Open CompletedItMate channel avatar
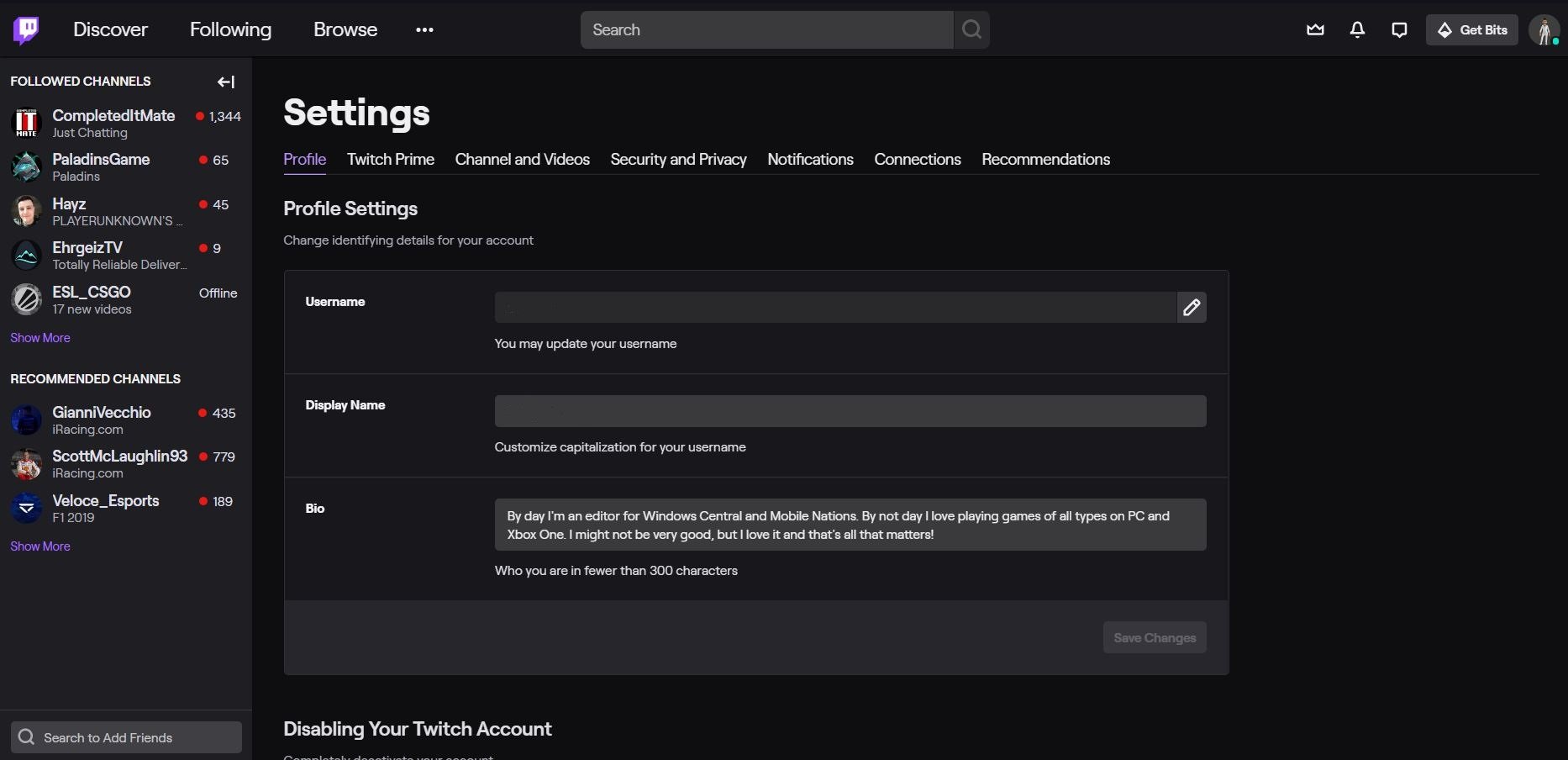1568x760 pixels. pyautogui.click(x=26, y=123)
